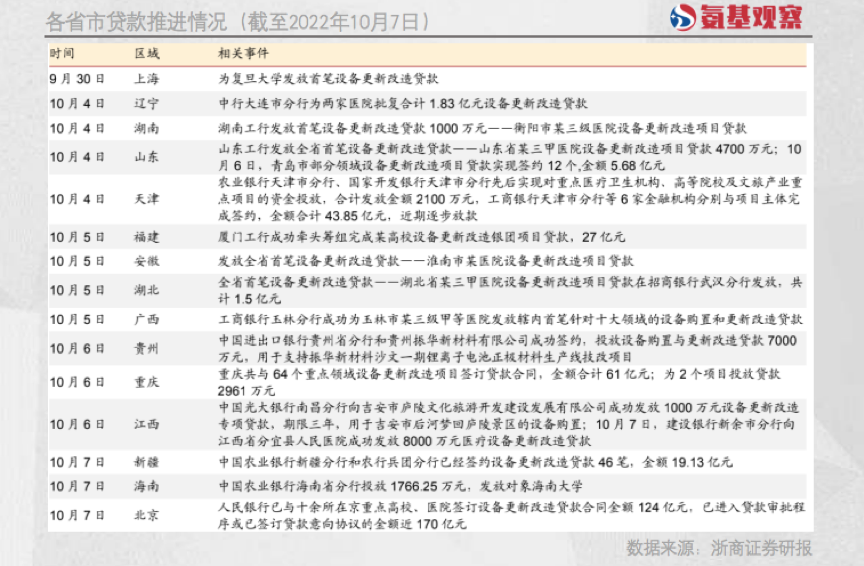Click the 广西 row event text about 玉林分行
The width and height of the screenshot is (864, 566).
tap(510, 320)
